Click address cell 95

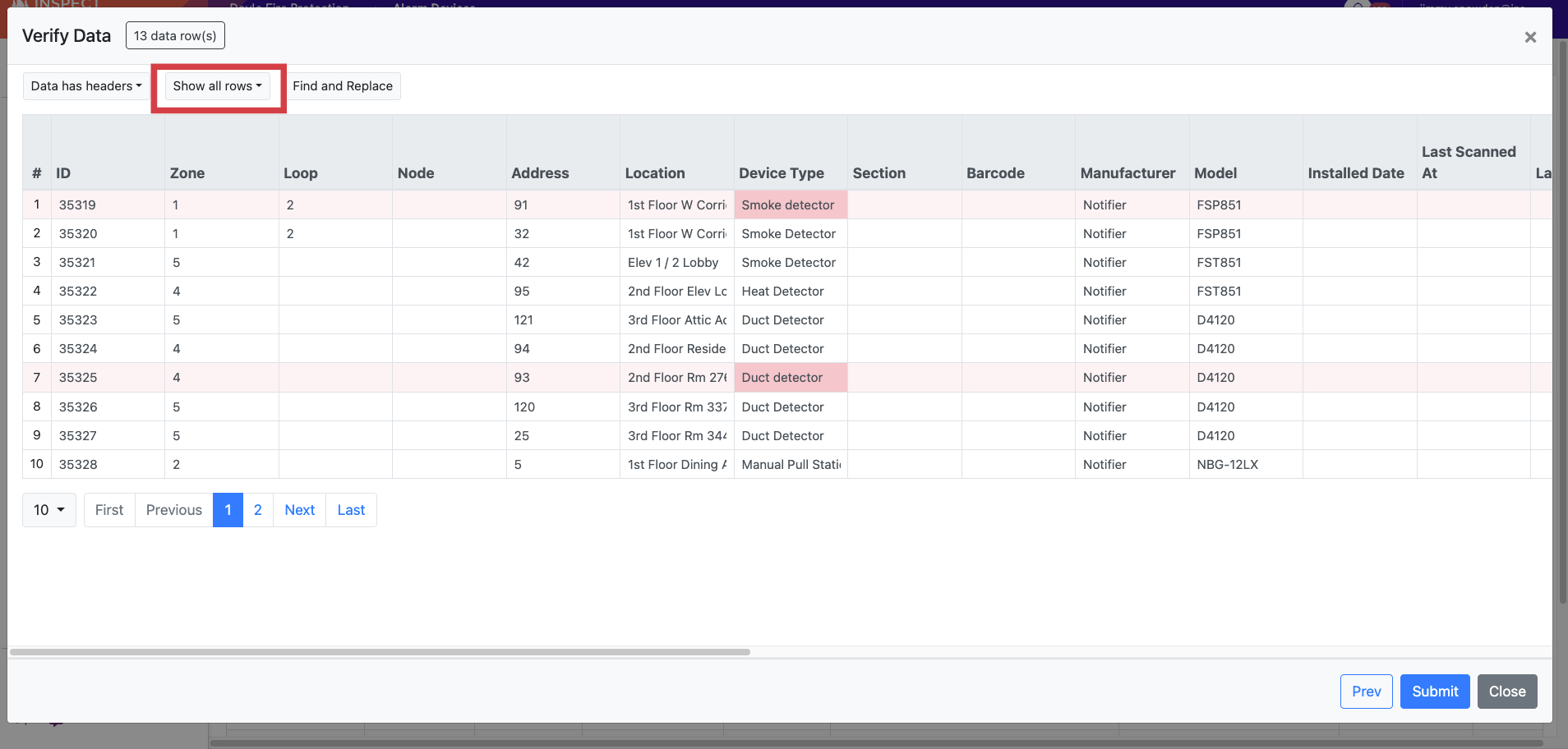point(563,292)
